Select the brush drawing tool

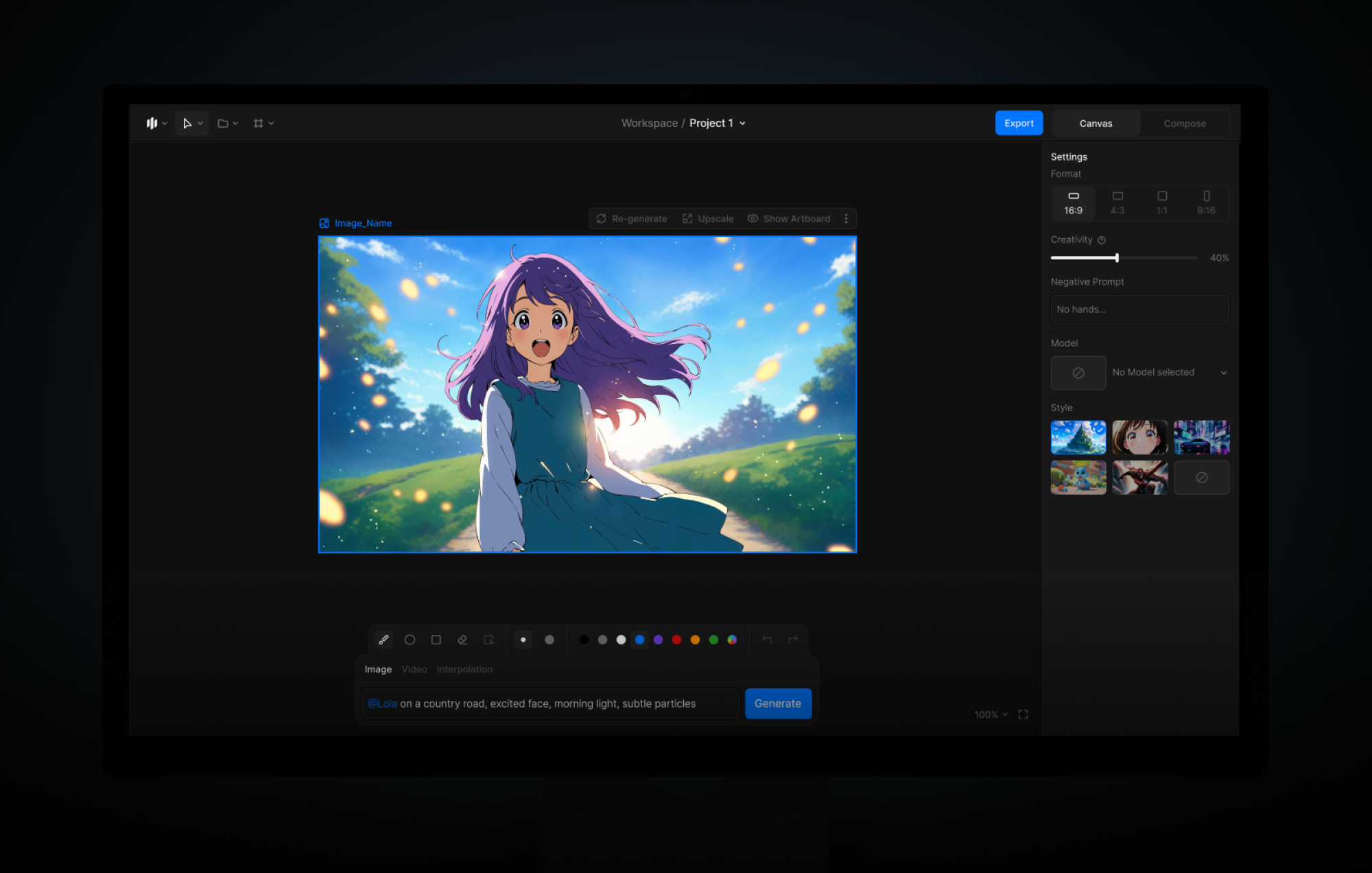point(383,640)
